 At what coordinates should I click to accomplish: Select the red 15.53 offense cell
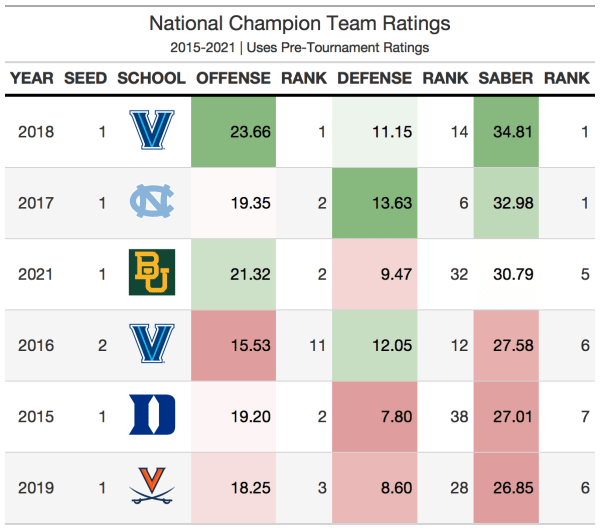click(x=233, y=345)
